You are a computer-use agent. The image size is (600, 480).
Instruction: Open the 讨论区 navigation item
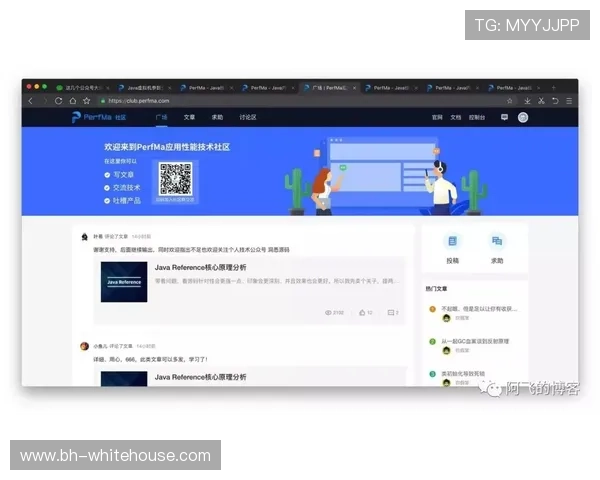click(248, 117)
